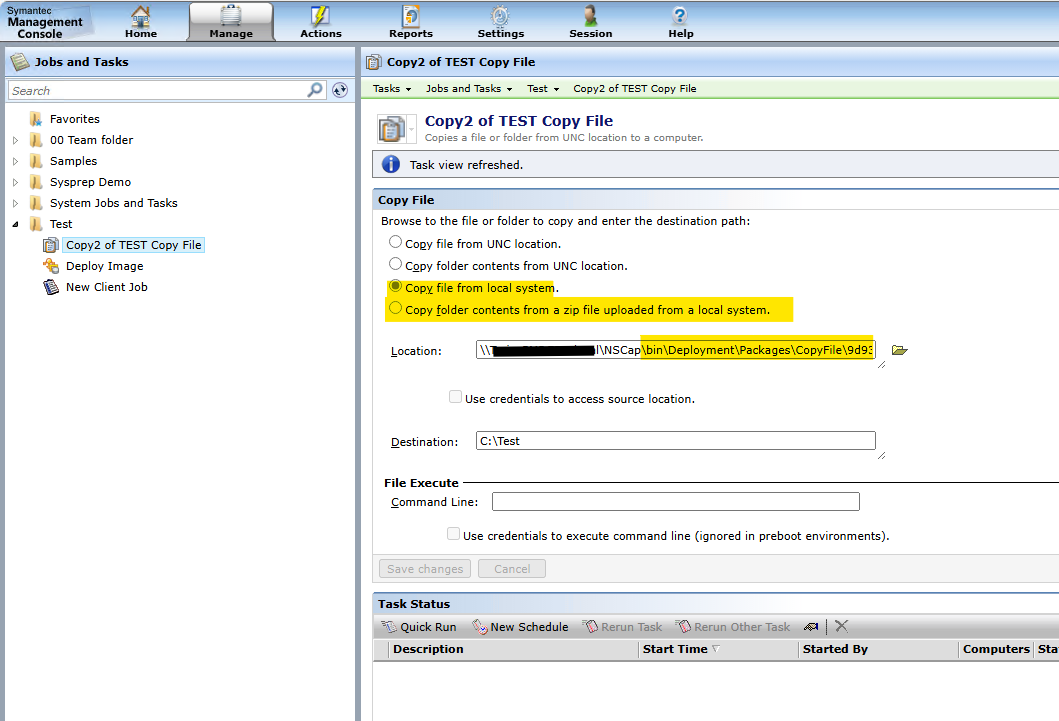This screenshot has height=721, width=1059.
Task: Click Save changes button
Action: point(425,568)
